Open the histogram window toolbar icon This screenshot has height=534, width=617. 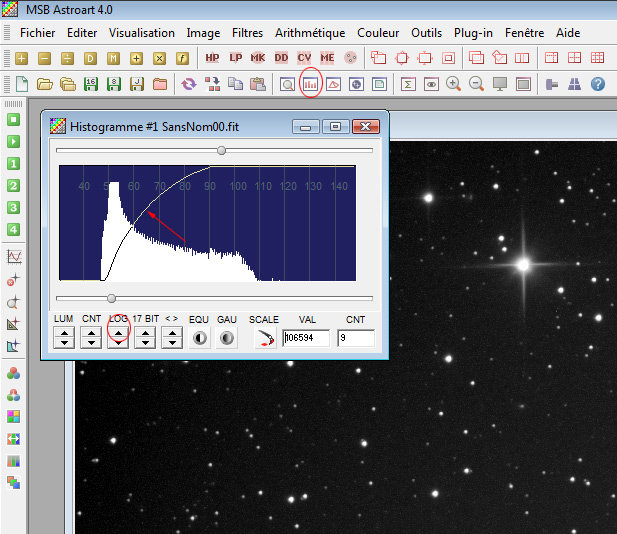310,84
